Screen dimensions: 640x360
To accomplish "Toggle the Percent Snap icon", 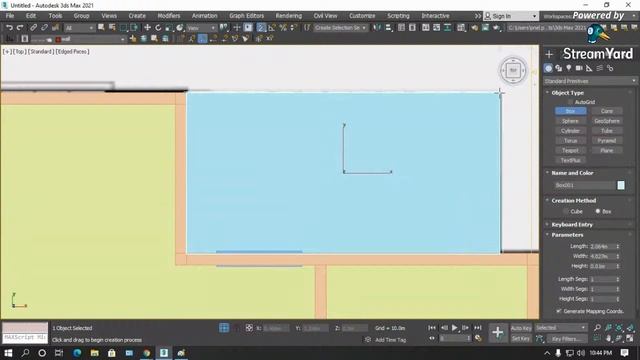I will tap(282, 28).
